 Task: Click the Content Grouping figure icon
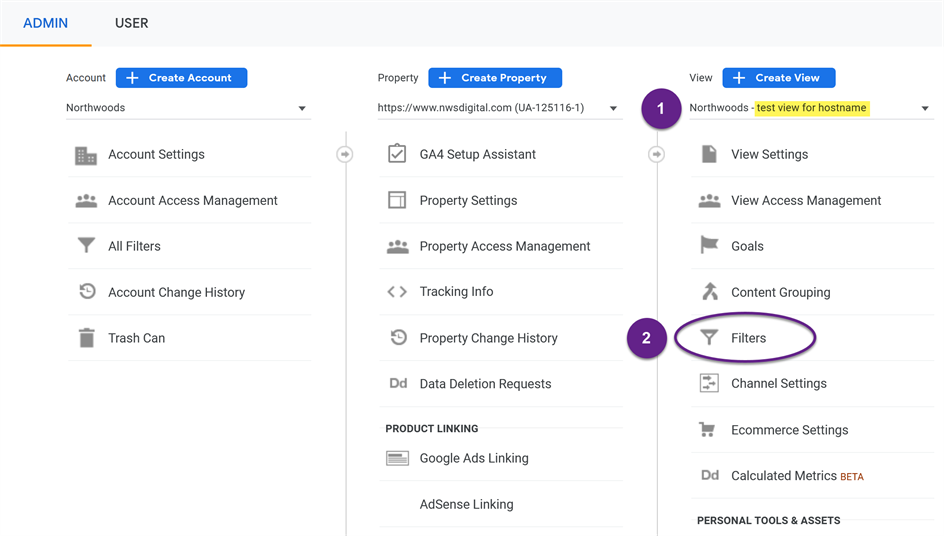click(710, 291)
